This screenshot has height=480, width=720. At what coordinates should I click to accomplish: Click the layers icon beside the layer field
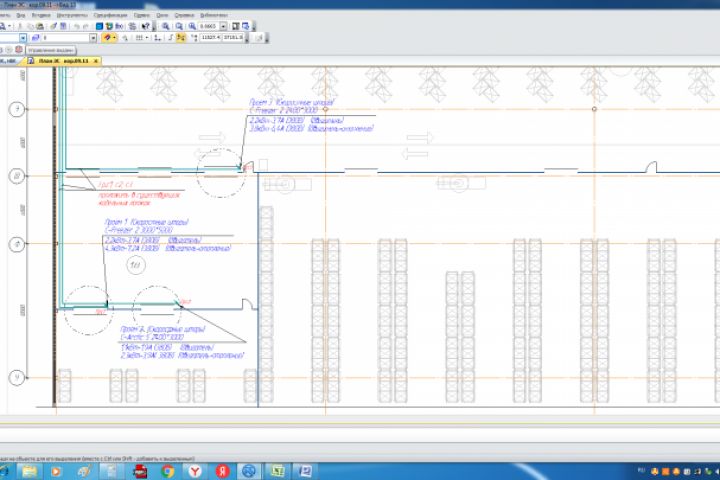pyautogui.click(x=35, y=38)
